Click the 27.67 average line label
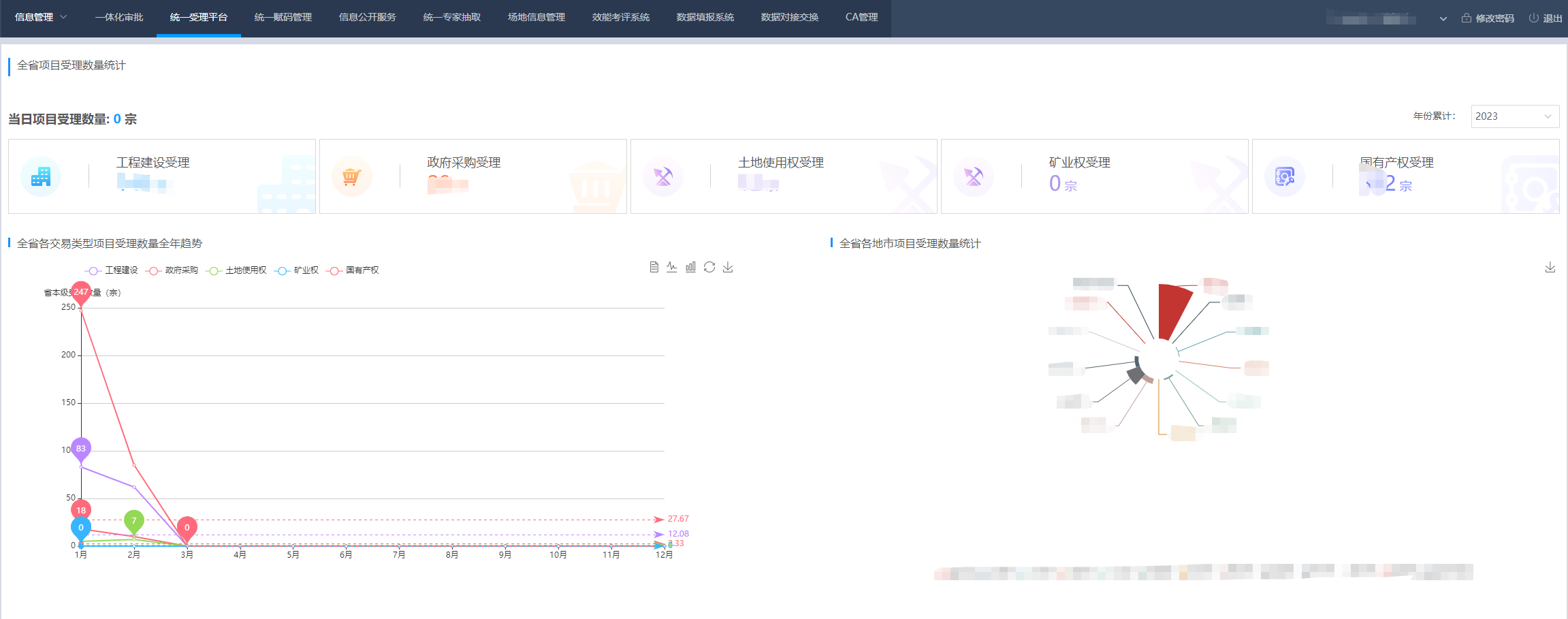The width and height of the screenshot is (1568, 619). point(678,519)
